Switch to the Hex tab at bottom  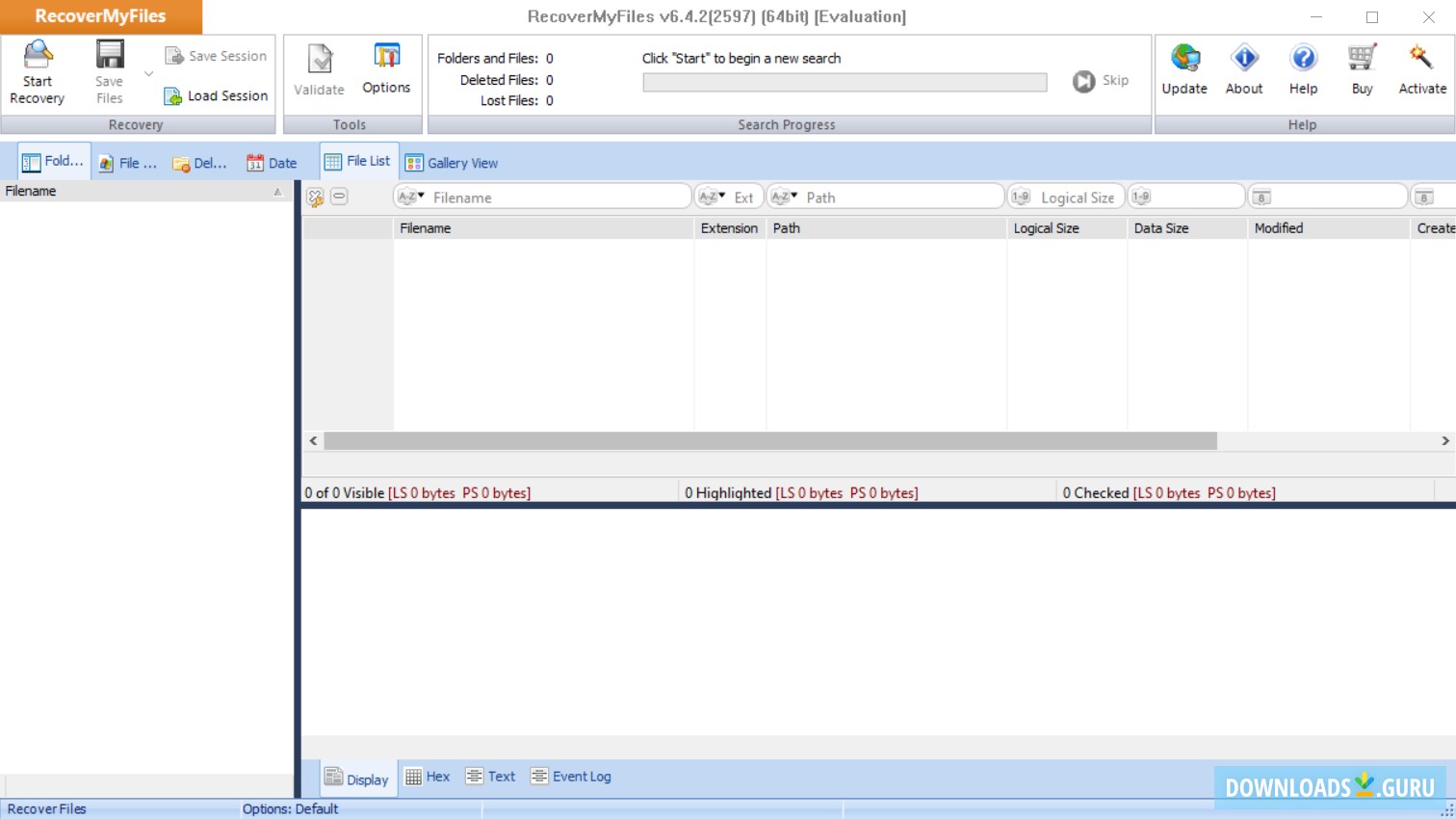(x=427, y=776)
